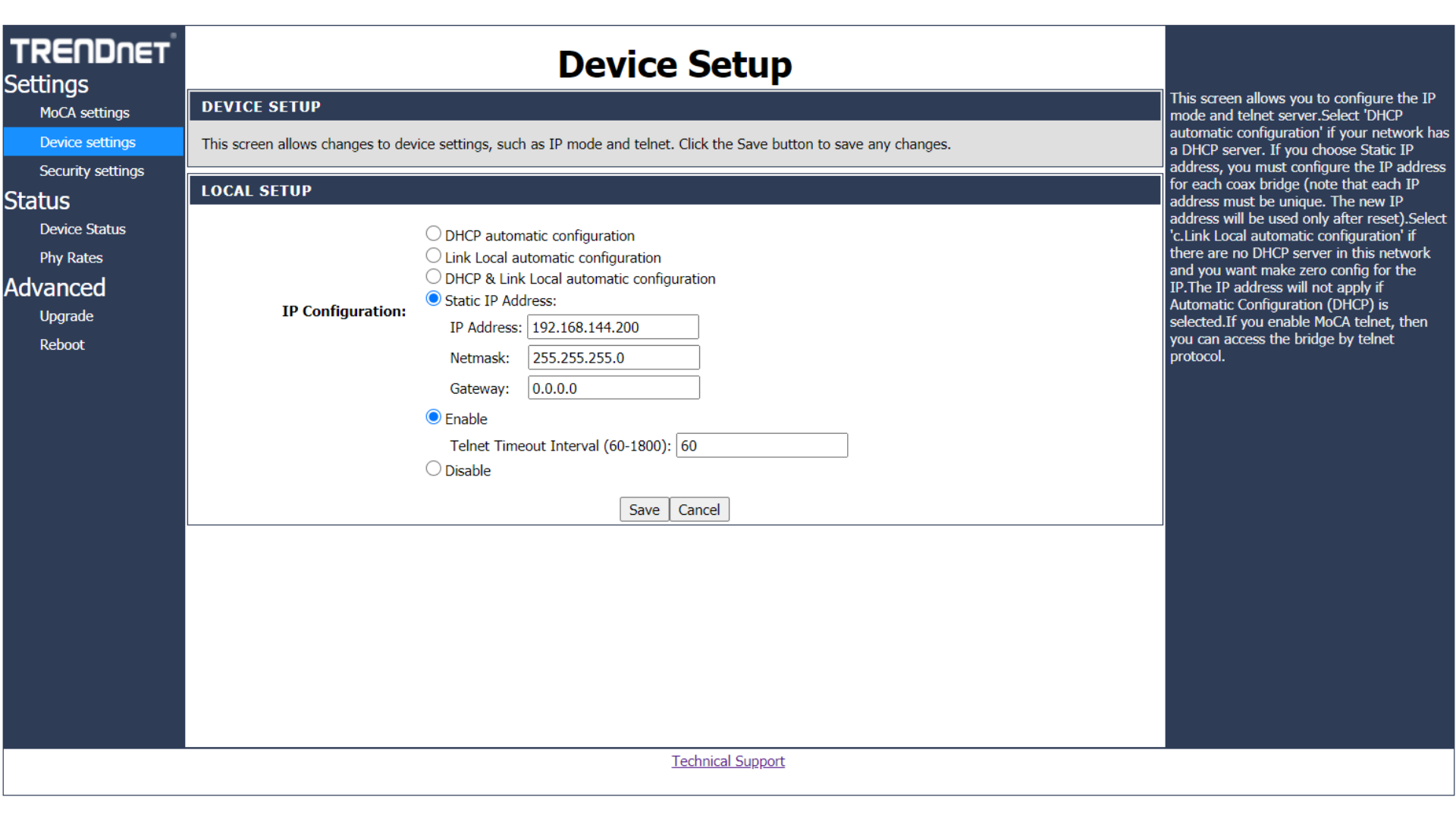Open the Reboot page

click(61, 345)
